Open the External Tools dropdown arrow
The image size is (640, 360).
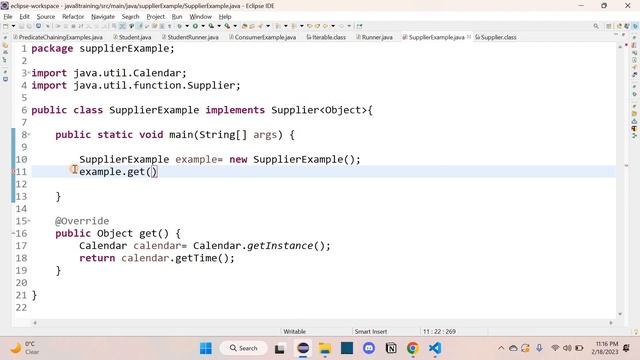235,26
